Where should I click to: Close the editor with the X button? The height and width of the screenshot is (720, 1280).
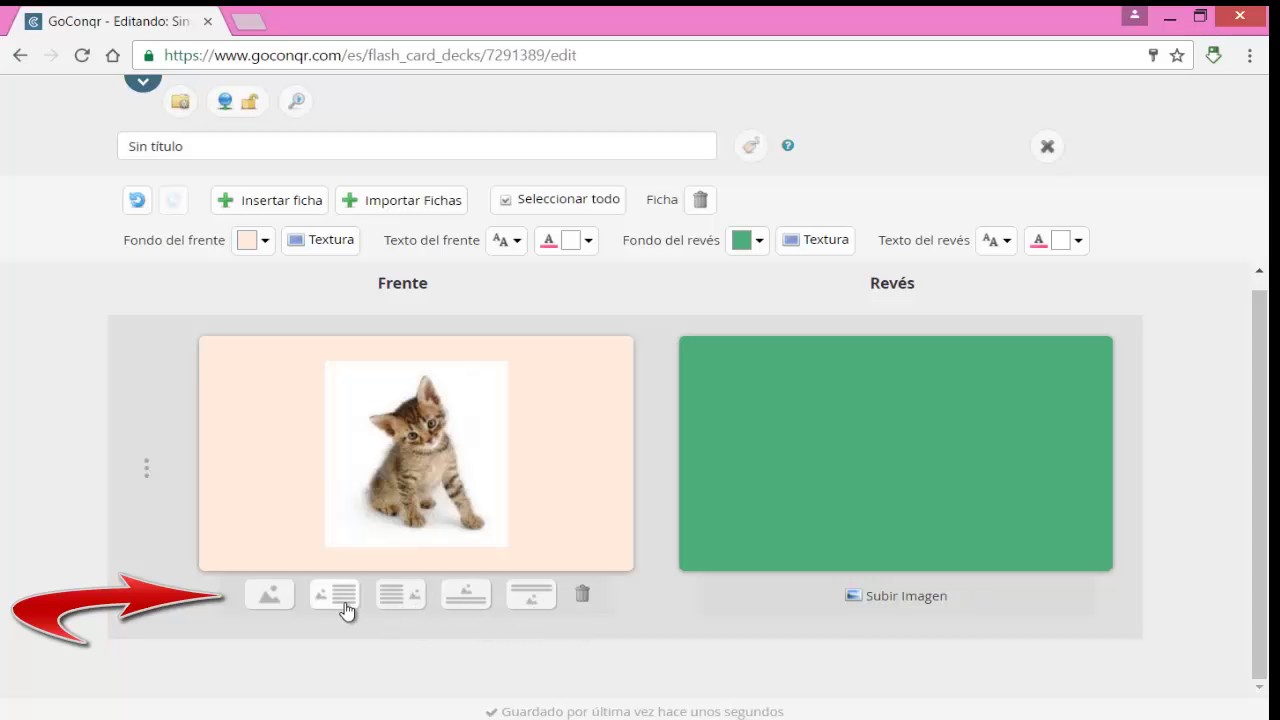tap(1047, 146)
